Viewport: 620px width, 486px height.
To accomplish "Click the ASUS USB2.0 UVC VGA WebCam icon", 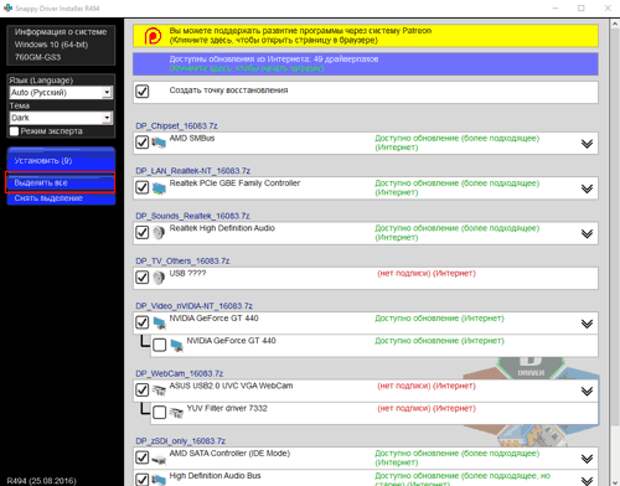I will tap(159, 391).
